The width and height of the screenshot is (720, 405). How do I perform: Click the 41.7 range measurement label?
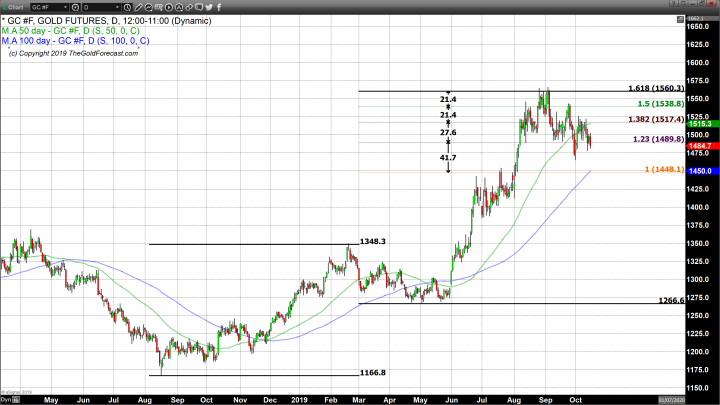tap(448, 158)
